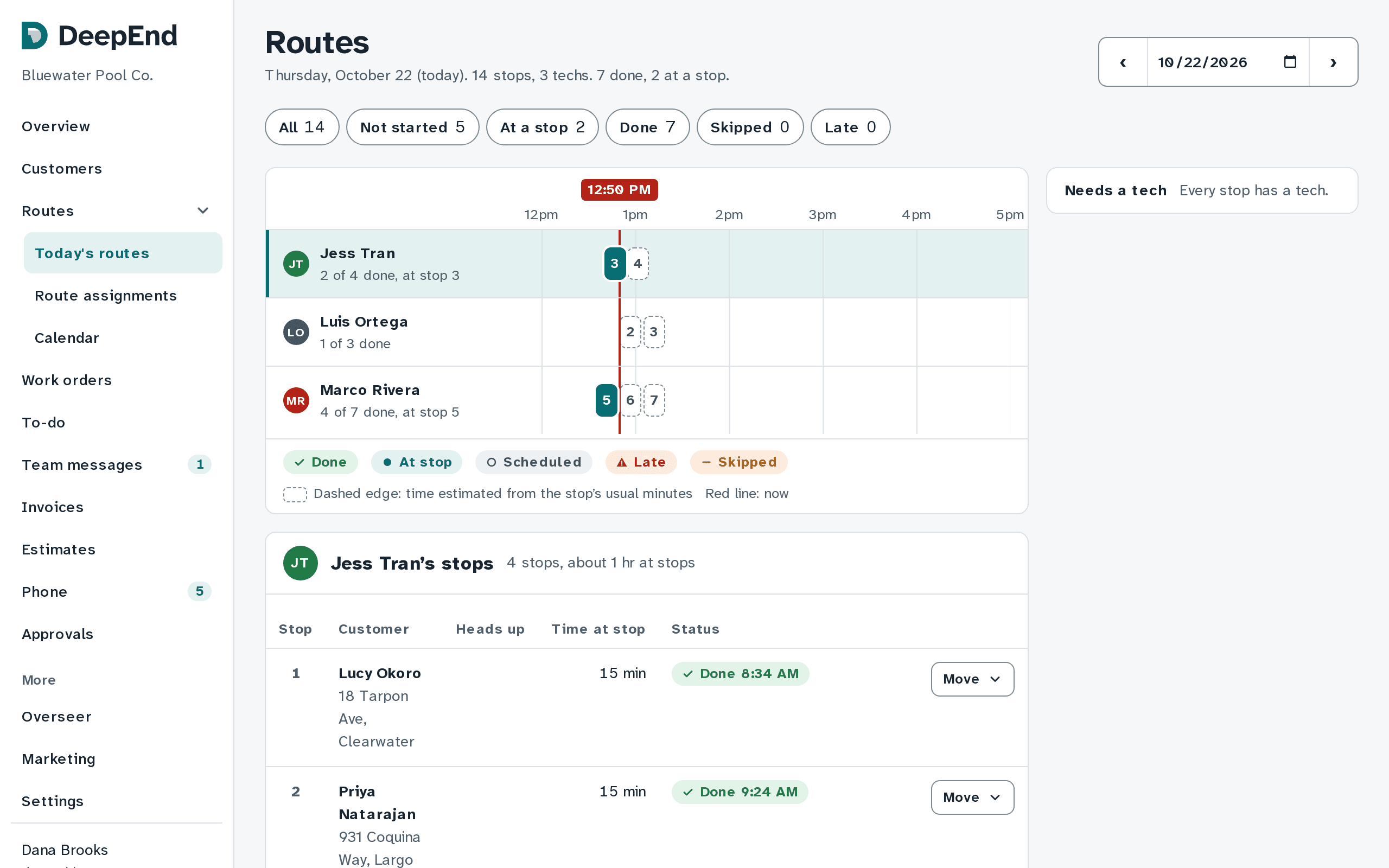Screen dimensions: 1389x868
Task: Click the Needs a tech panel
Action: [x=1202, y=190]
